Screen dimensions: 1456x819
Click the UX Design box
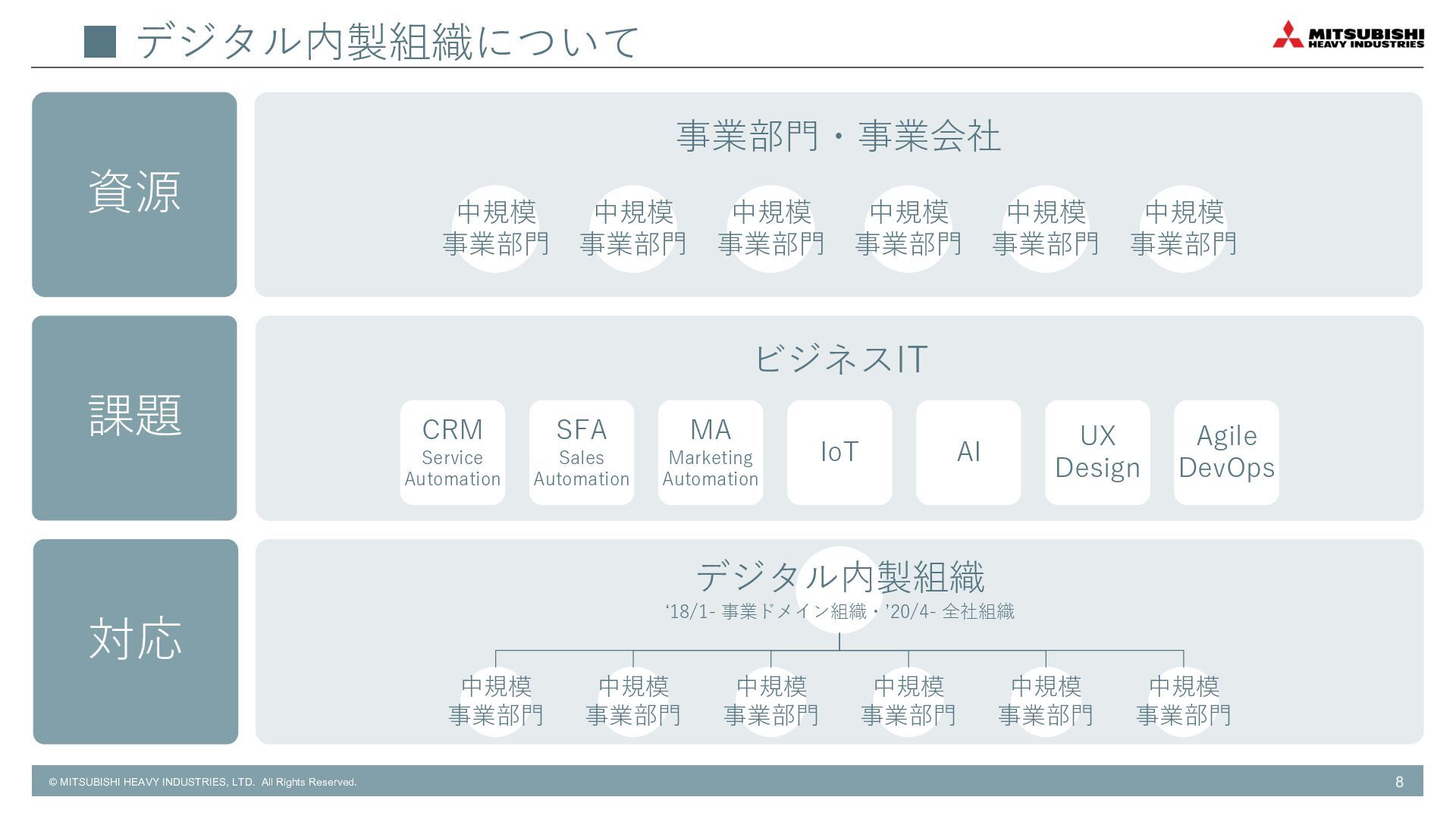1097,453
